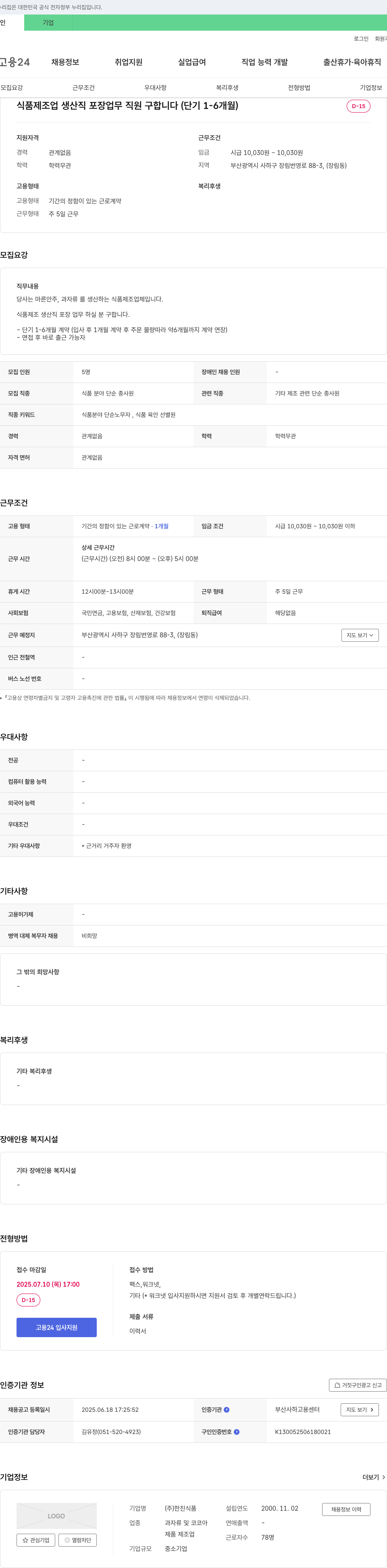387x1568 pixels.
Task: Select the 모집 인원 value 5명
Action: pyautogui.click(x=85, y=372)
